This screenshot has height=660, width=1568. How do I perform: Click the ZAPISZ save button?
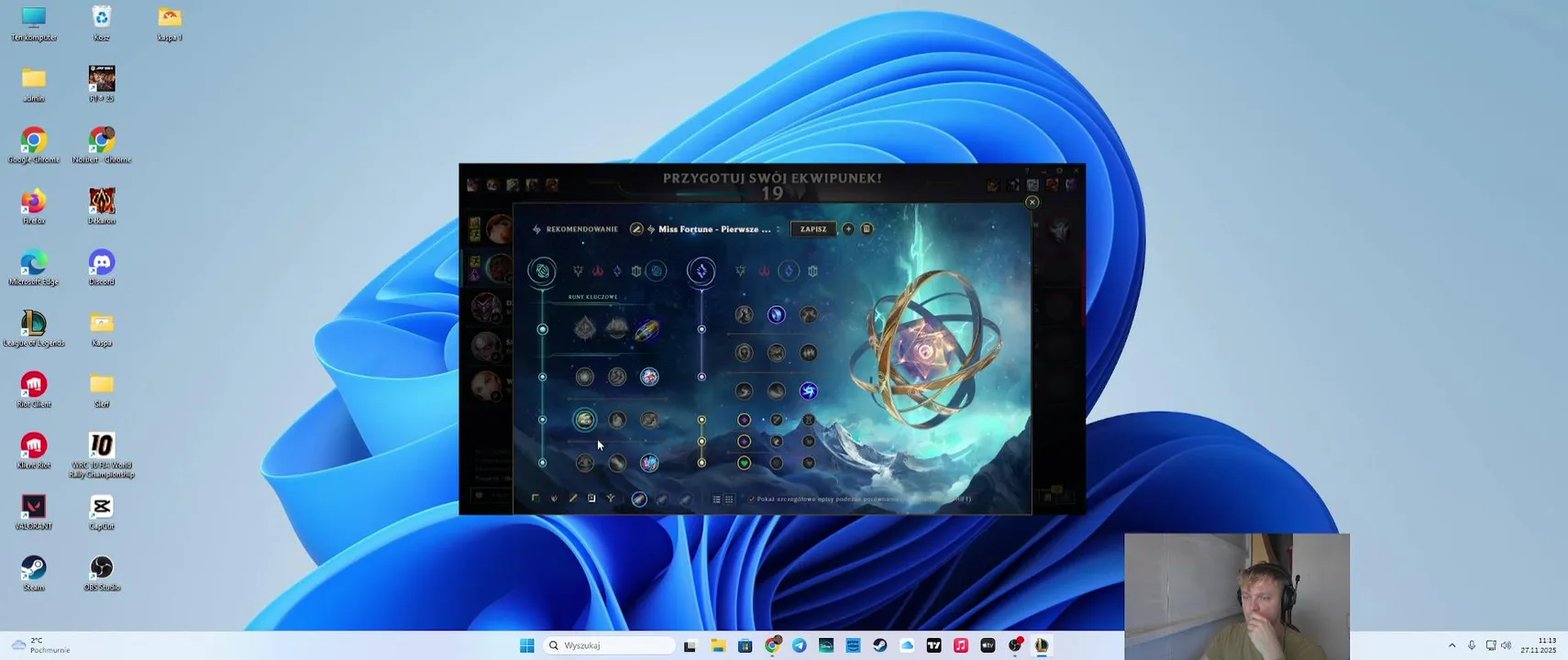click(x=813, y=229)
